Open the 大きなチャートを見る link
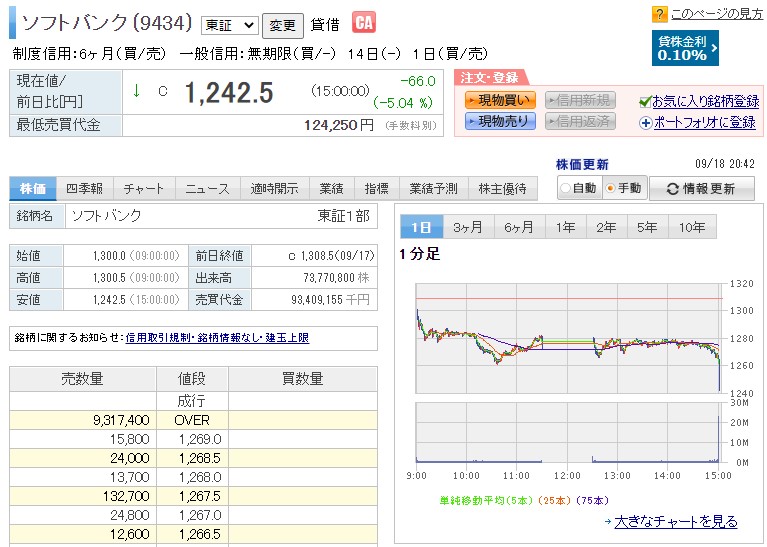 (x=676, y=522)
